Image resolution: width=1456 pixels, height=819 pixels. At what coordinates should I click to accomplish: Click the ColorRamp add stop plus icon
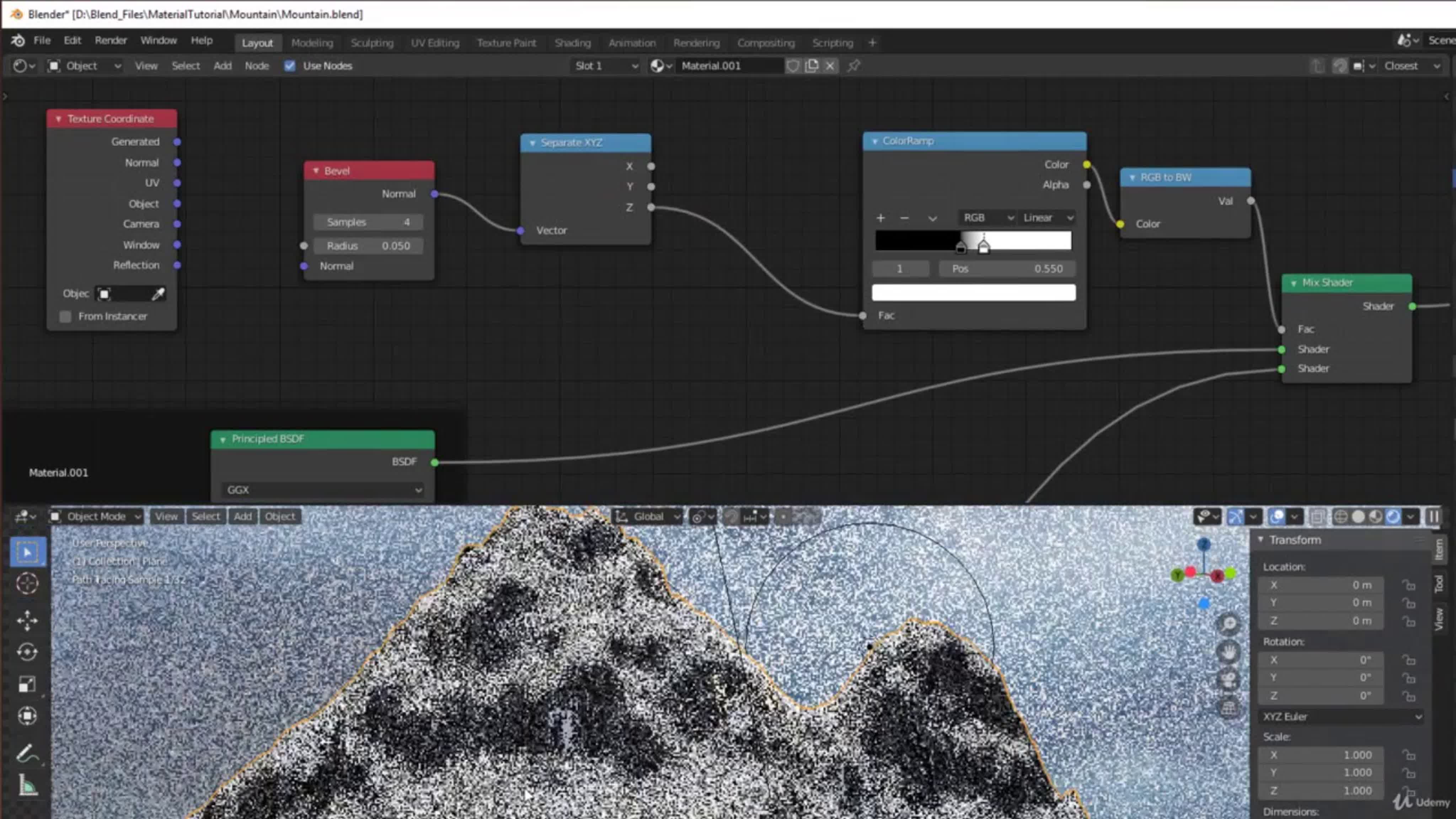[880, 218]
